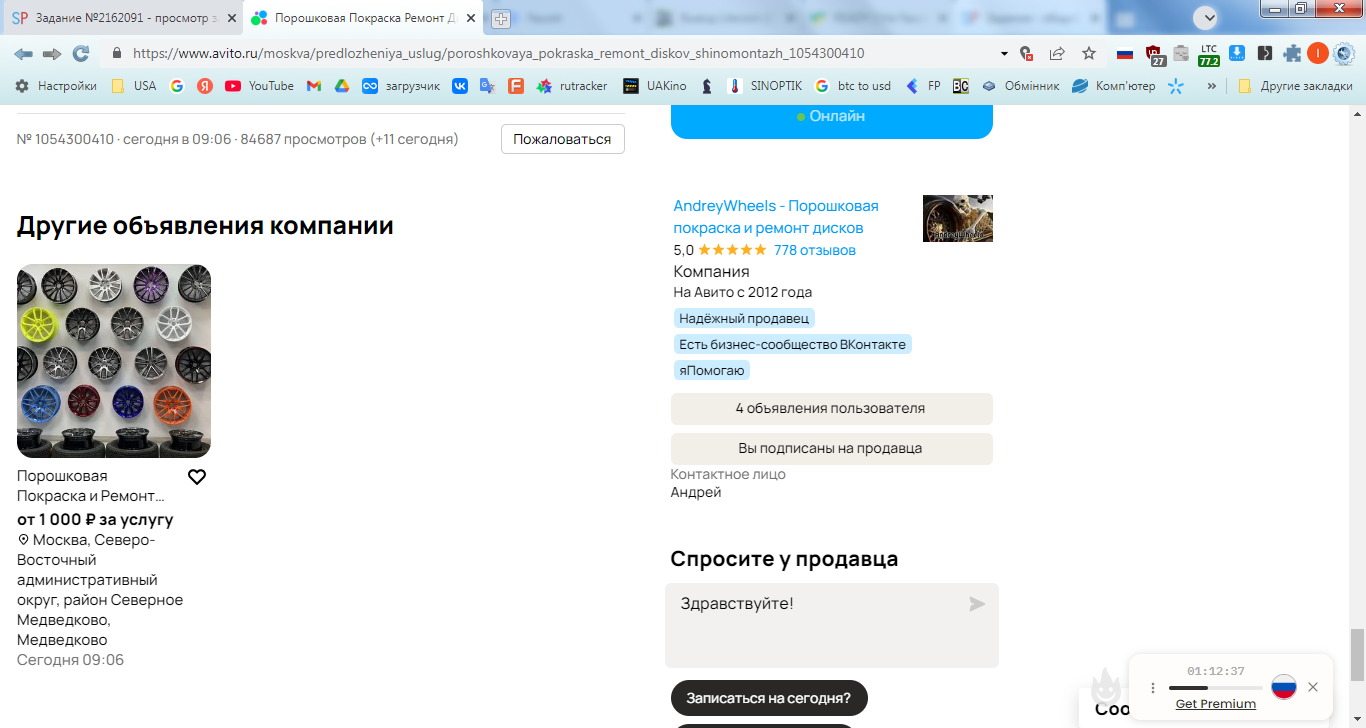Viewport: 1366px width, 728px height.
Task: Open the 778 отзывов reviews link
Action: pyautogui.click(x=814, y=250)
